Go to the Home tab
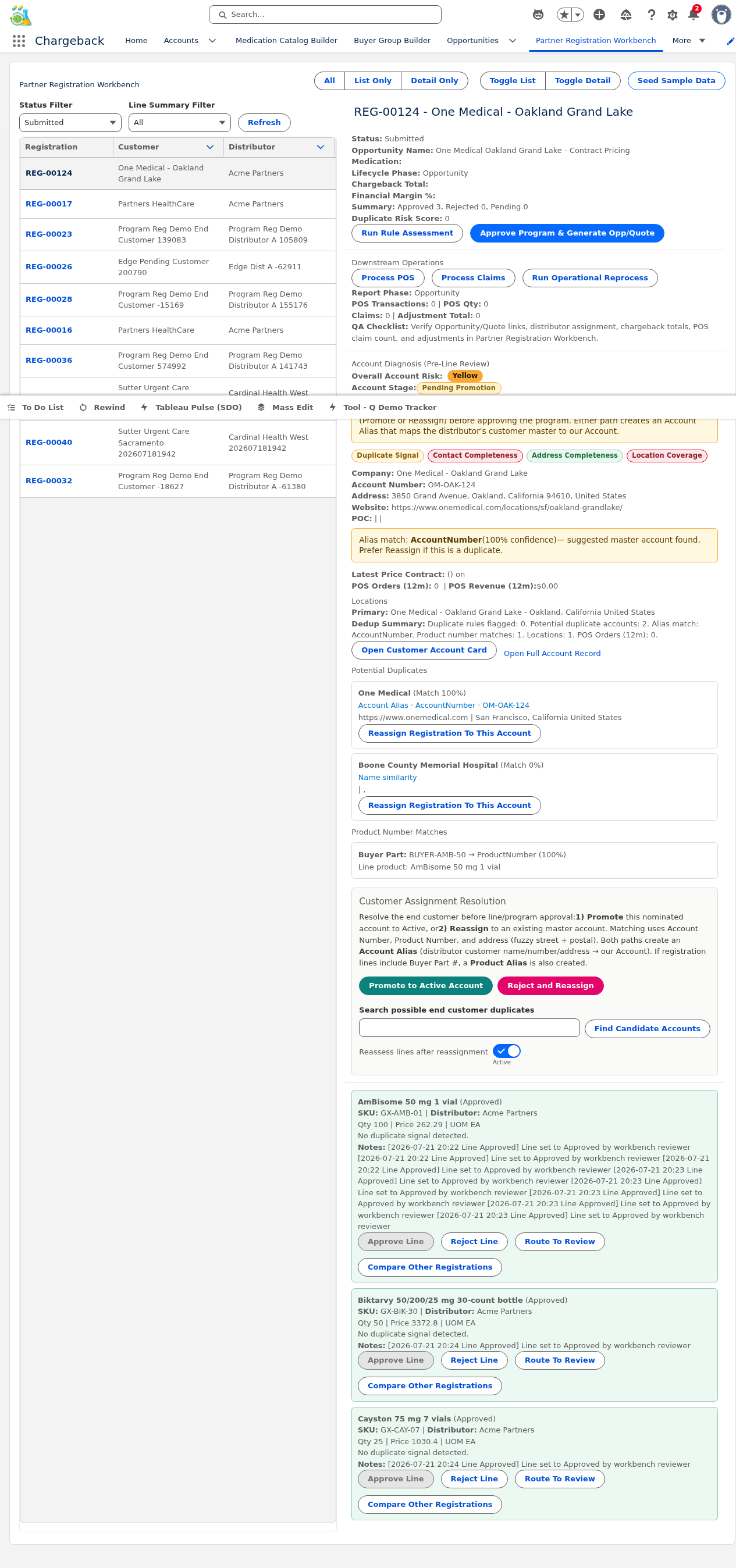The height and width of the screenshot is (1568, 736). tap(136, 41)
